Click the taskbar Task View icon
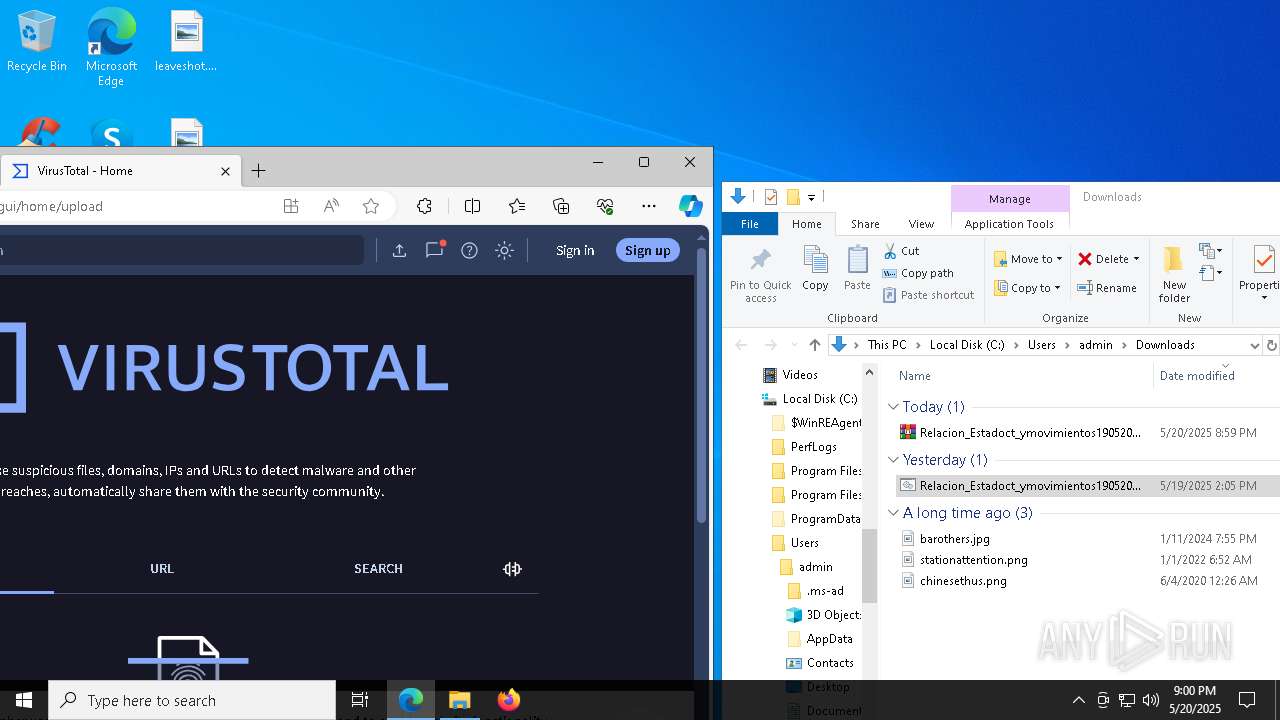Screen dimensions: 1280x720 click(360, 700)
